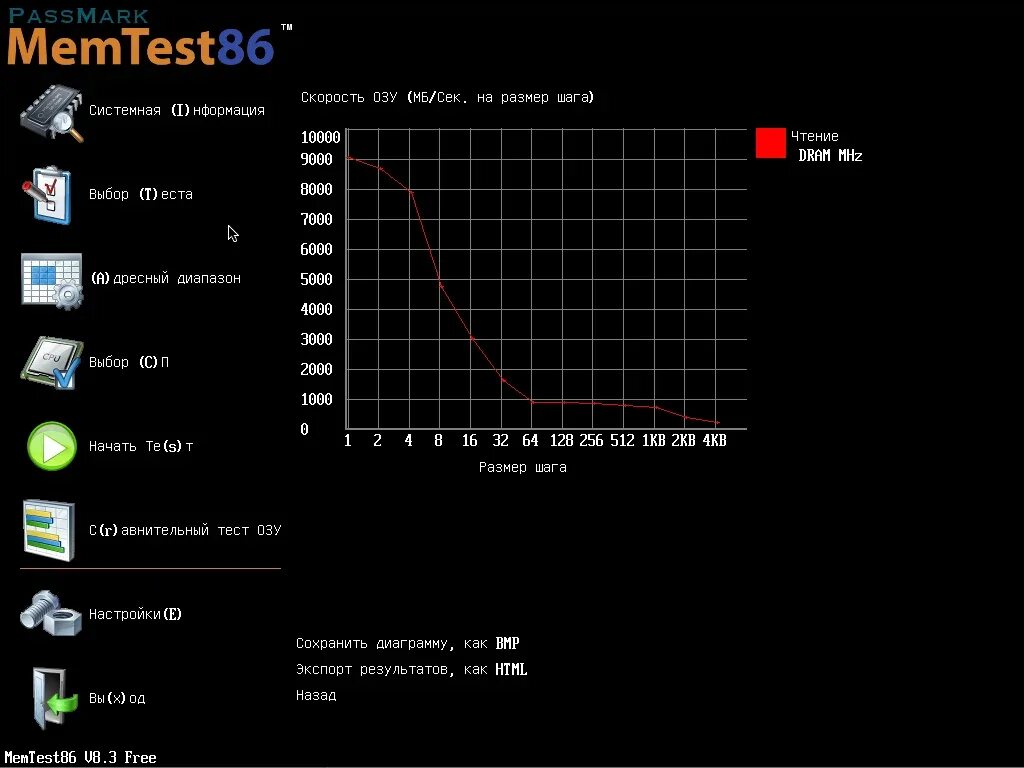
Task: Open Address Range using the grid-and-gear icon
Action: (x=50, y=278)
